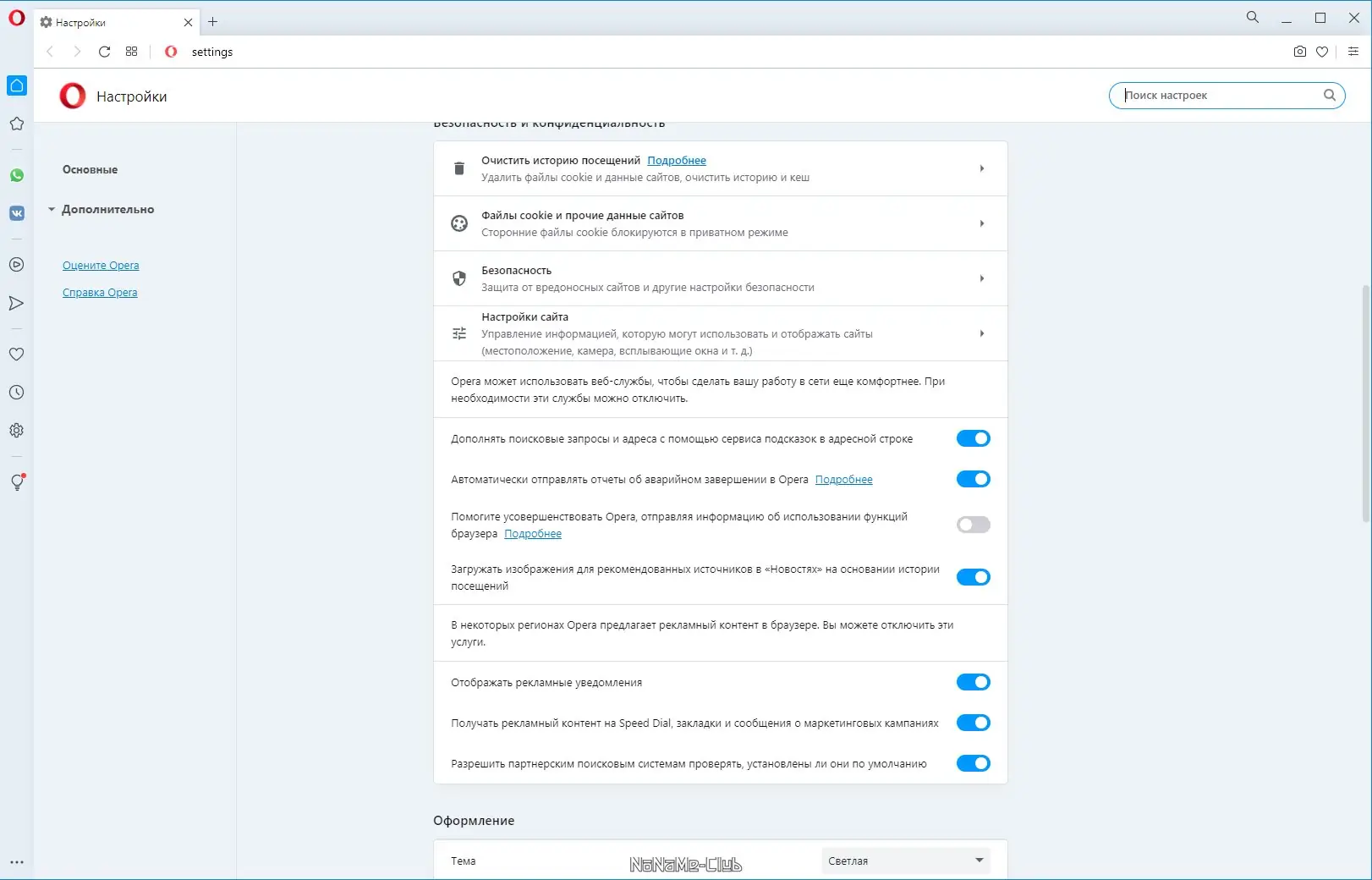Screen dimensions: 1372x880
Task: Expand Очистить историю посещений arrow
Action: pyautogui.click(x=982, y=168)
